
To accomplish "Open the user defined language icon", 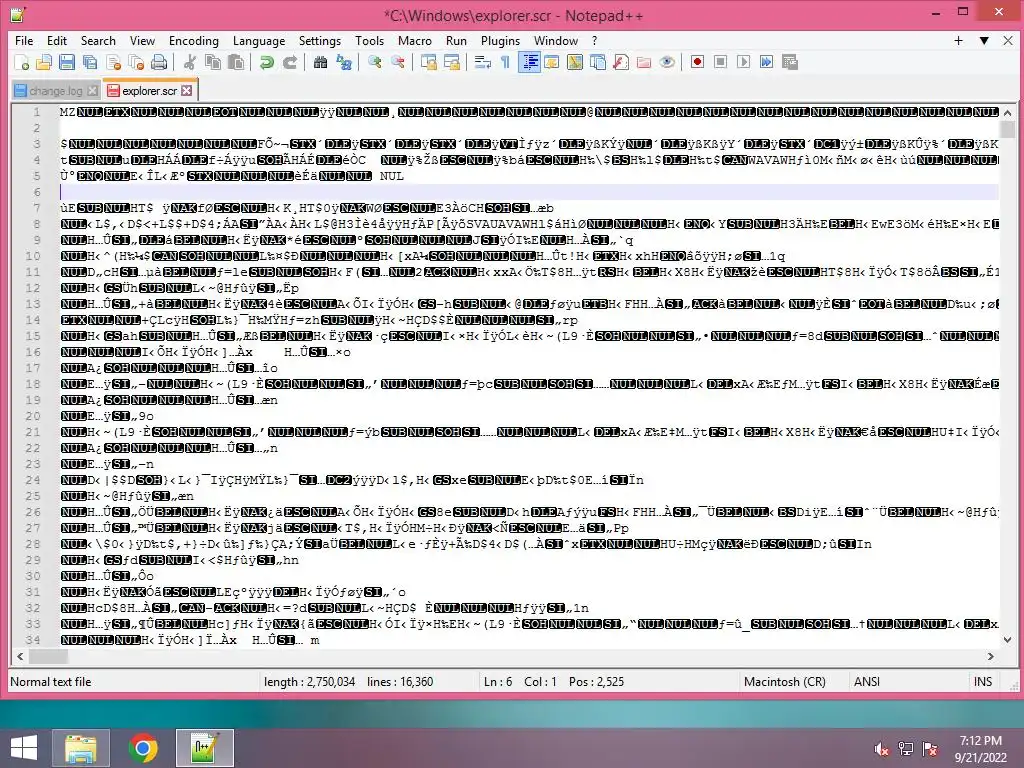I will pos(552,62).
